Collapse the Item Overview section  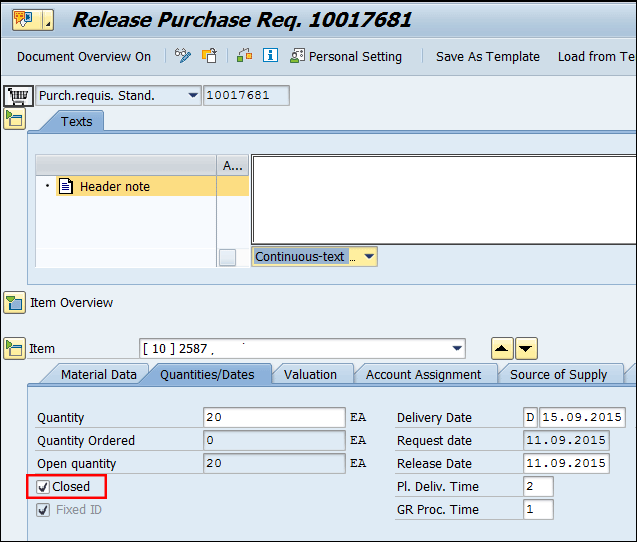pos(14,302)
